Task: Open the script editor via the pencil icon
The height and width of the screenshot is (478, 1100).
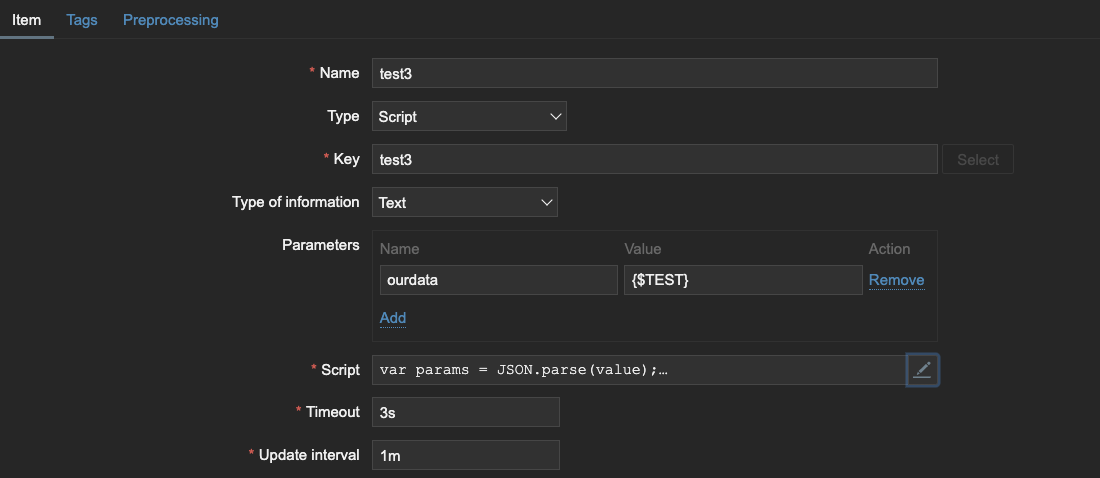Action: coord(923,370)
